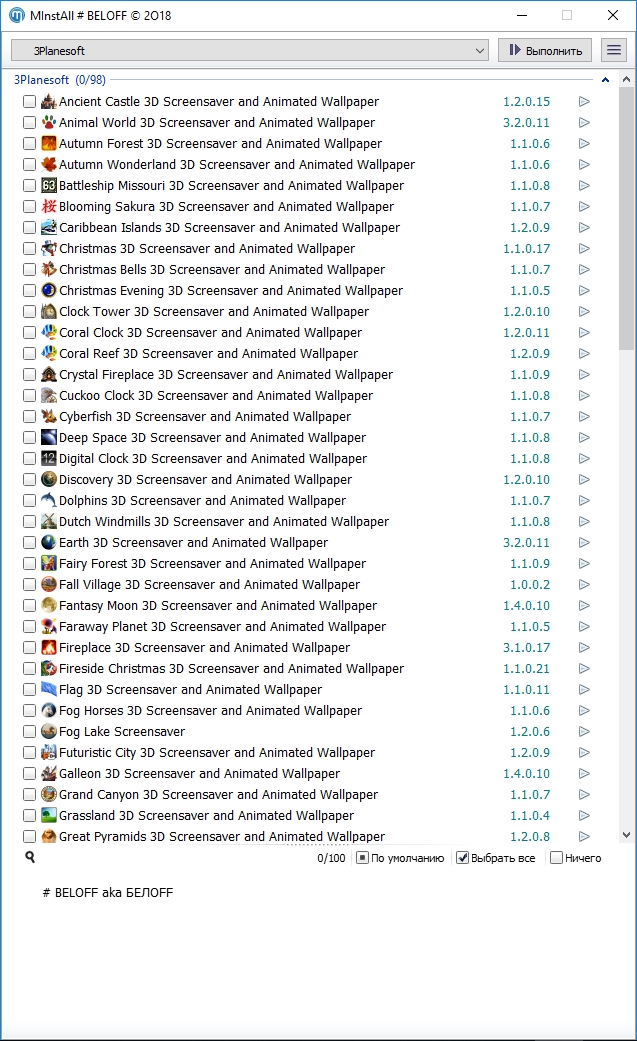637x1041 pixels.
Task: Toggle the 'Ничего' checkbox
Action: point(557,858)
